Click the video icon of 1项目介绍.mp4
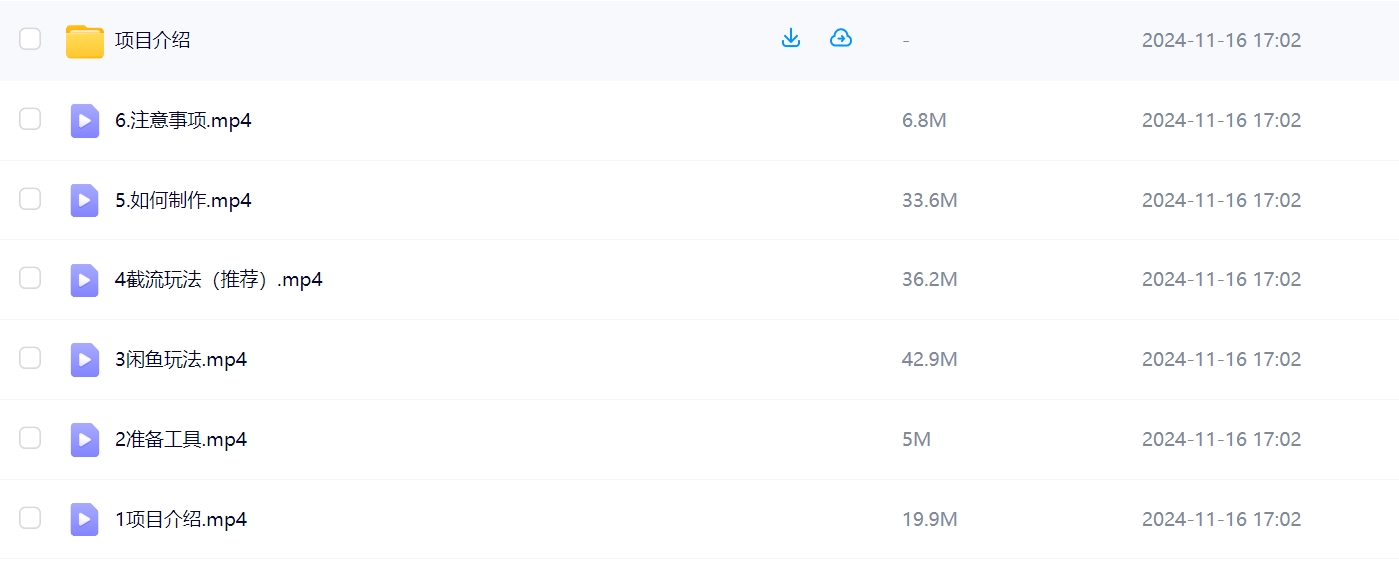This screenshot has height=574, width=1399. (85, 519)
